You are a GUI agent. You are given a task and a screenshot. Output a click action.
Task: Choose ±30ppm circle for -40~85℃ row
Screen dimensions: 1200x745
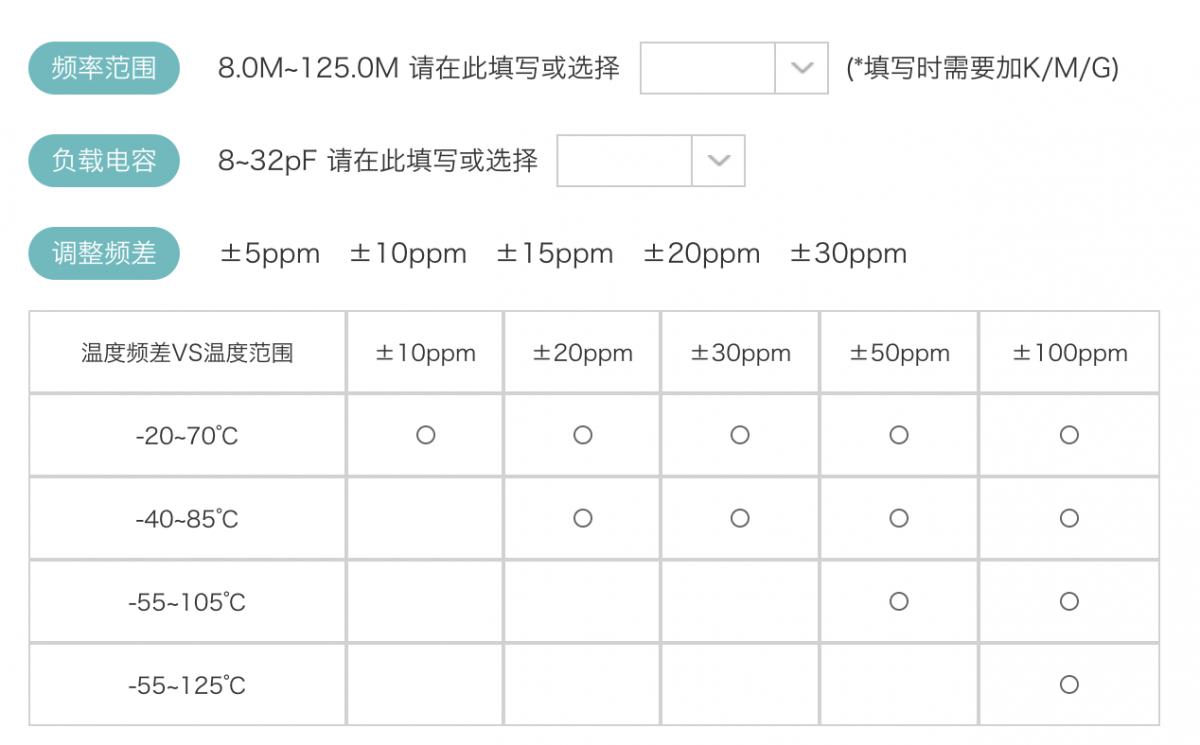[740, 518]
